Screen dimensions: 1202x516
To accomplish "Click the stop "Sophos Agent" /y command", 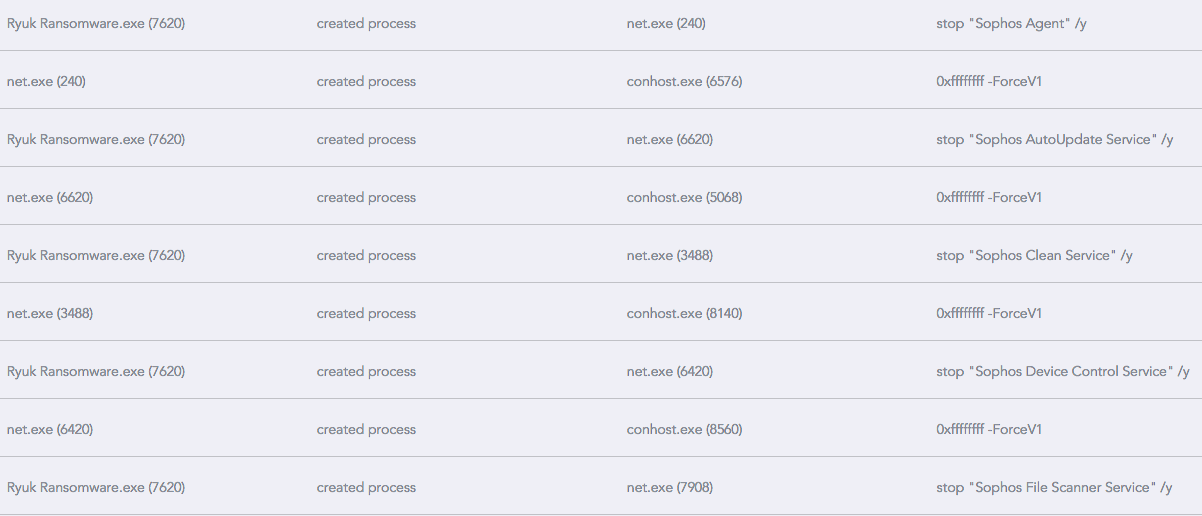I will tap(1011, 23).
